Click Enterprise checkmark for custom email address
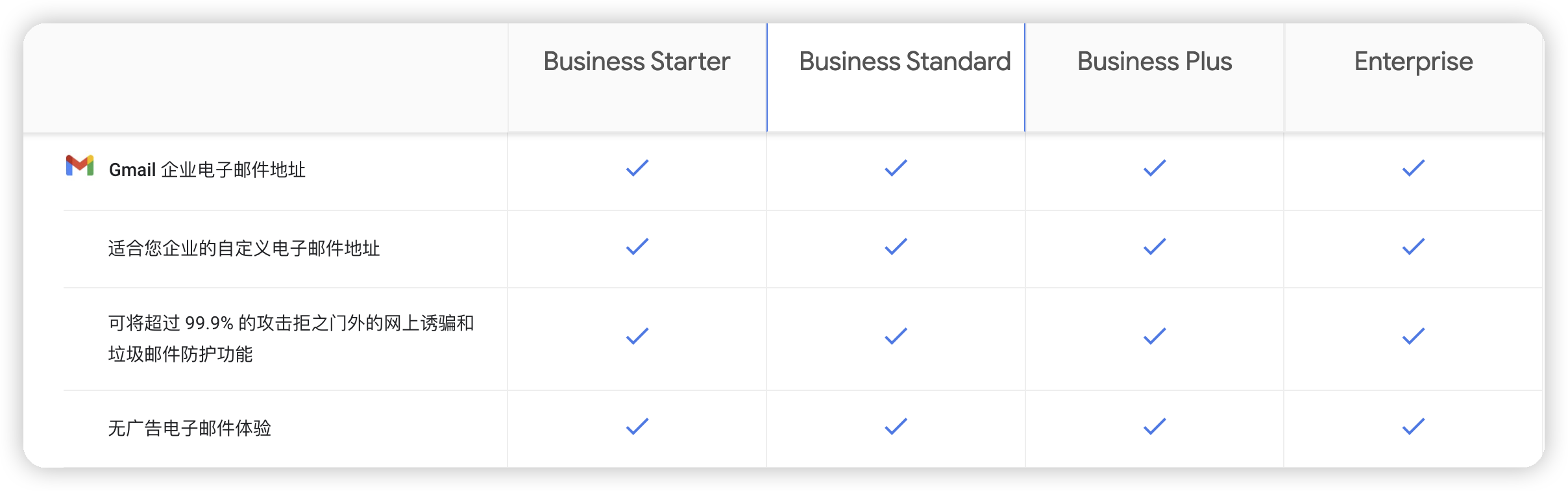This screenshot has width=1568, height=491. 1413,247
